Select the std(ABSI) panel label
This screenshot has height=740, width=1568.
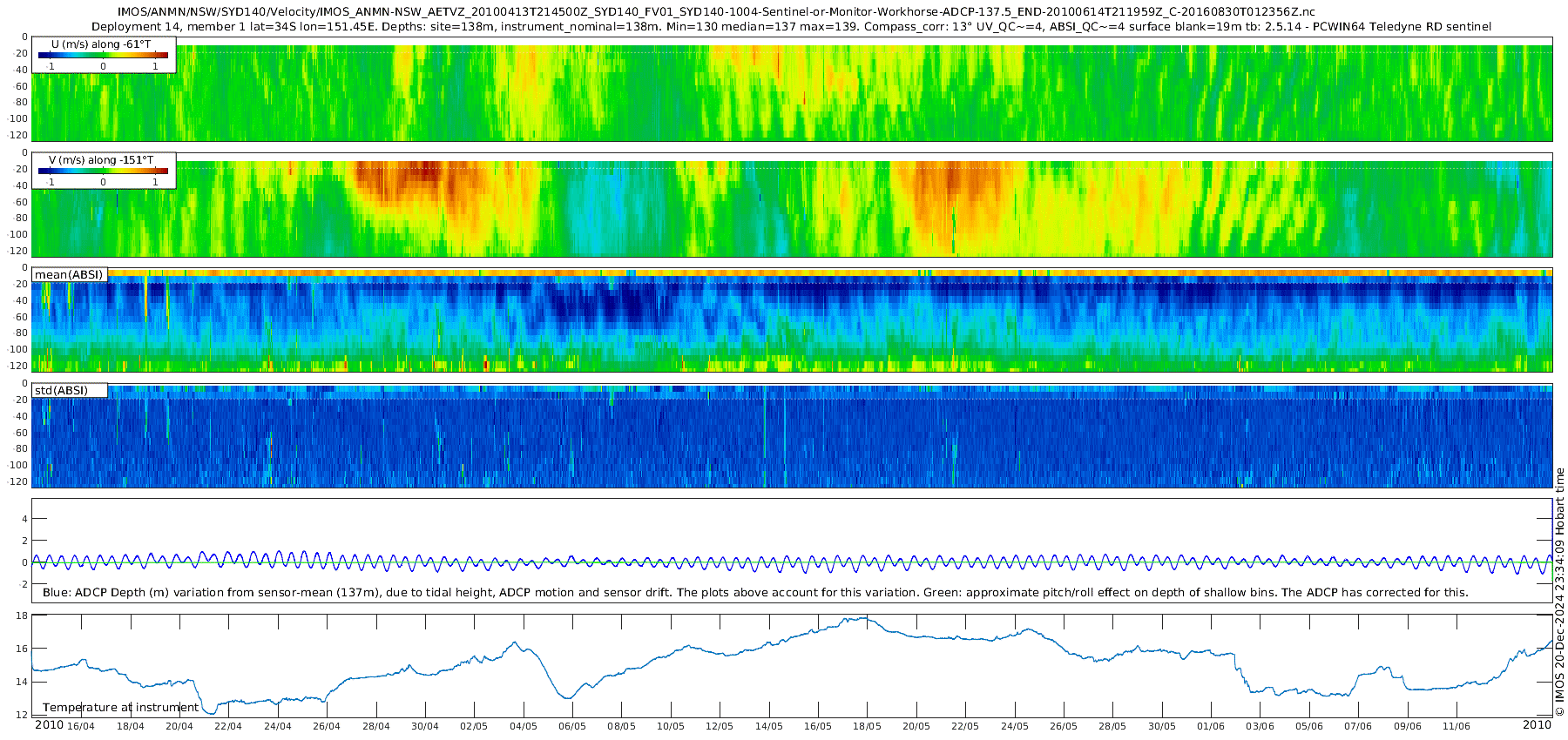(x=70, y=390)
